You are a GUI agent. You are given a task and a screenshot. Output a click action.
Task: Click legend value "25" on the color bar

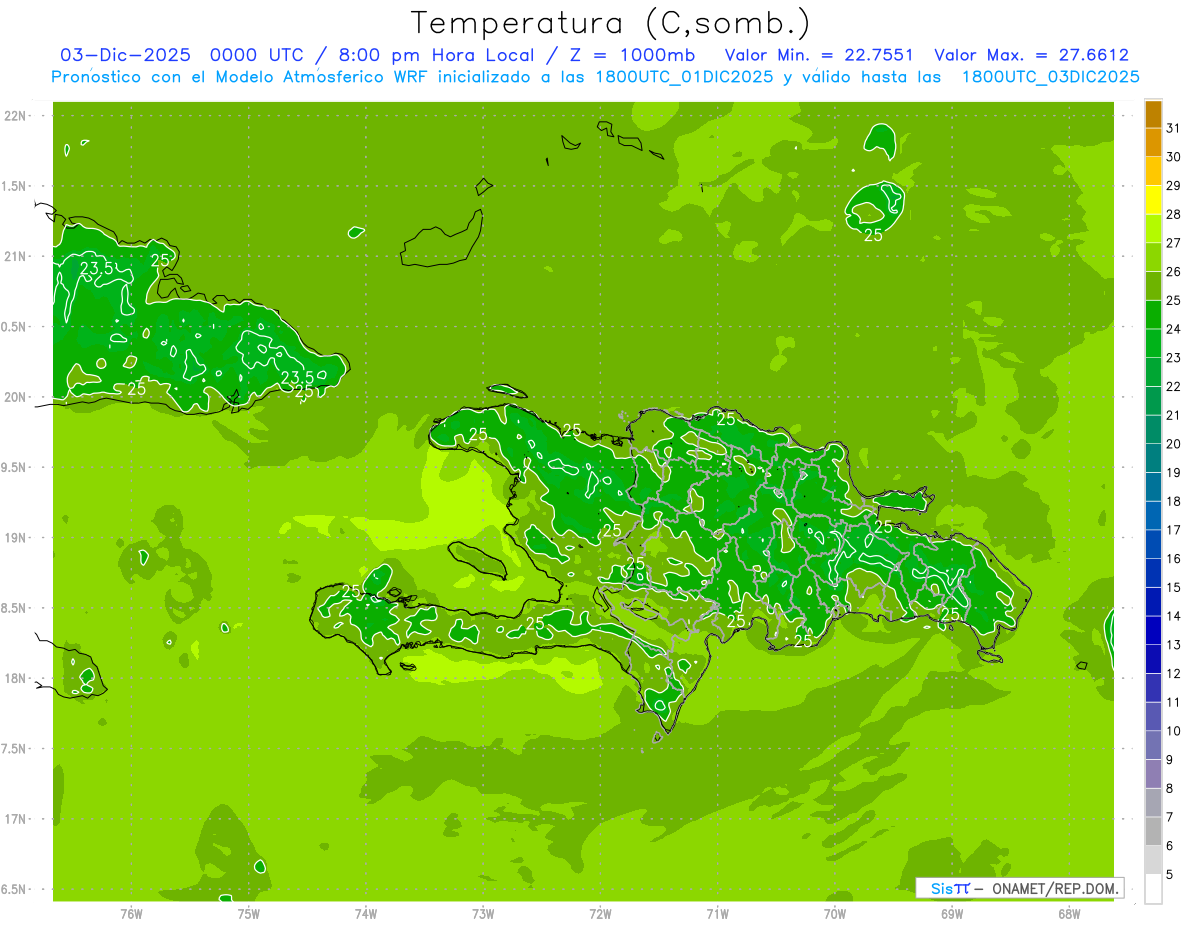point(1174,300)
